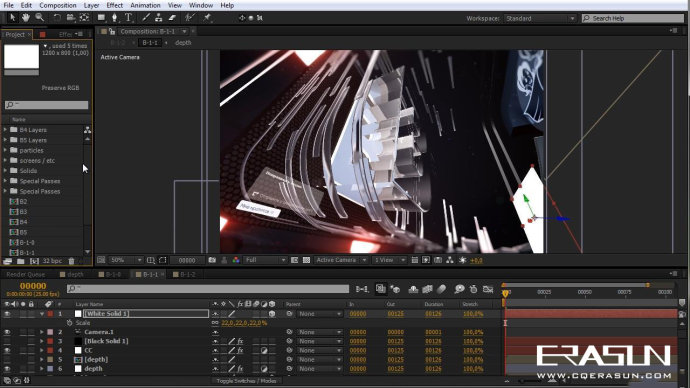Image resolution: width=690 pixels, height=388 pixels.
Task: Select the Brush tool
Action: click(146, 18)
